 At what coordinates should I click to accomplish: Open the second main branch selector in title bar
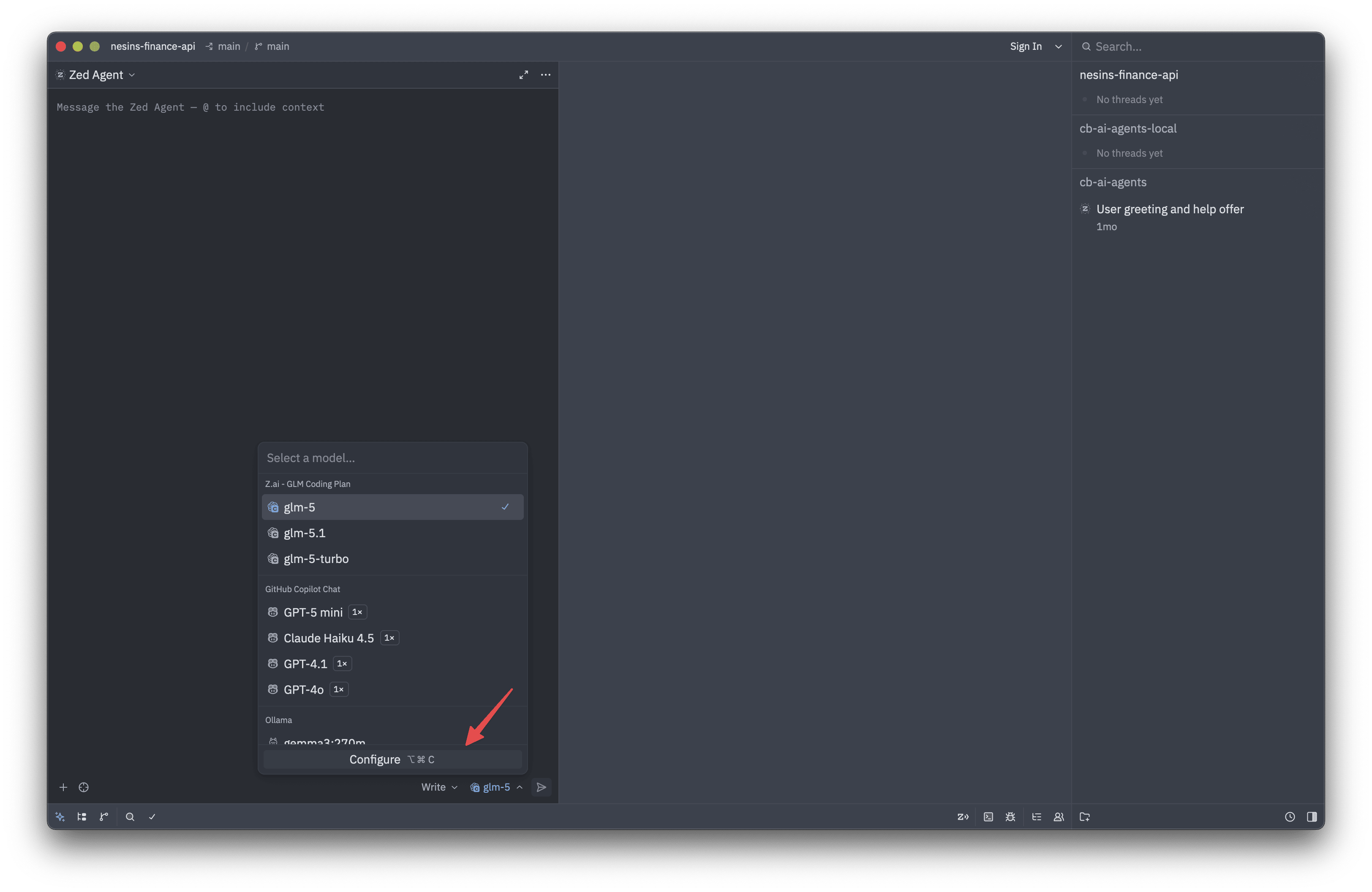(x=272, y=46)
